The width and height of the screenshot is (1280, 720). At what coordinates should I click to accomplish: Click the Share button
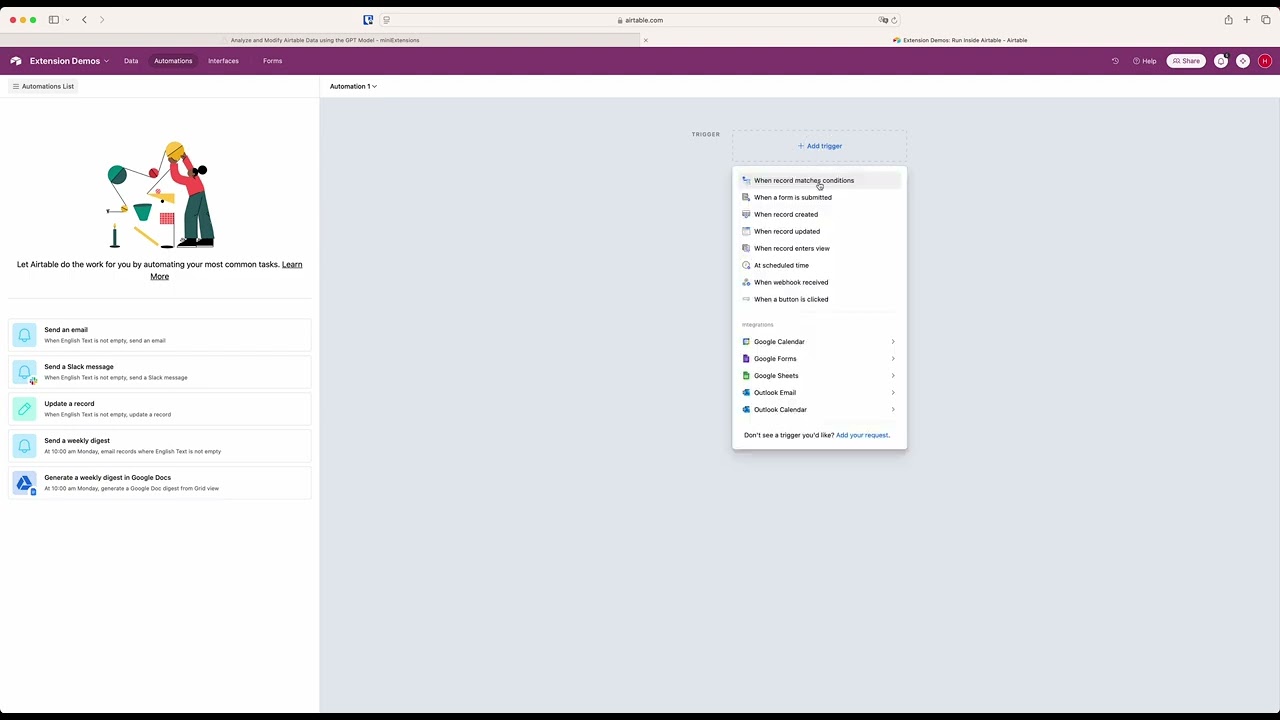point(1186,61)
